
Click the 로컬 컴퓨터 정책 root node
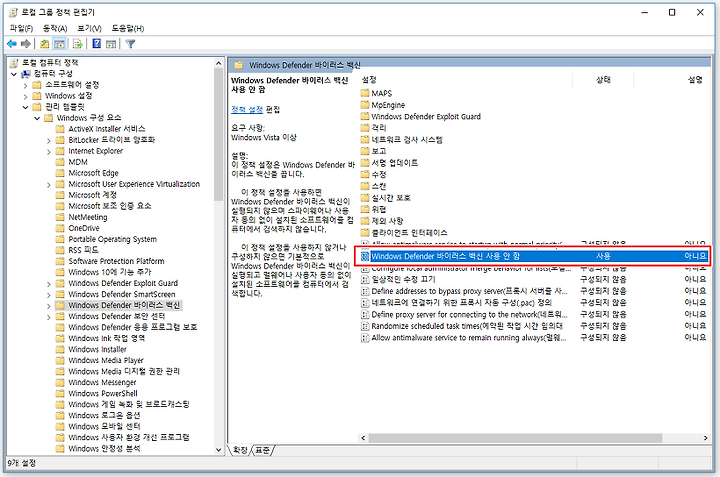point(45,62)
